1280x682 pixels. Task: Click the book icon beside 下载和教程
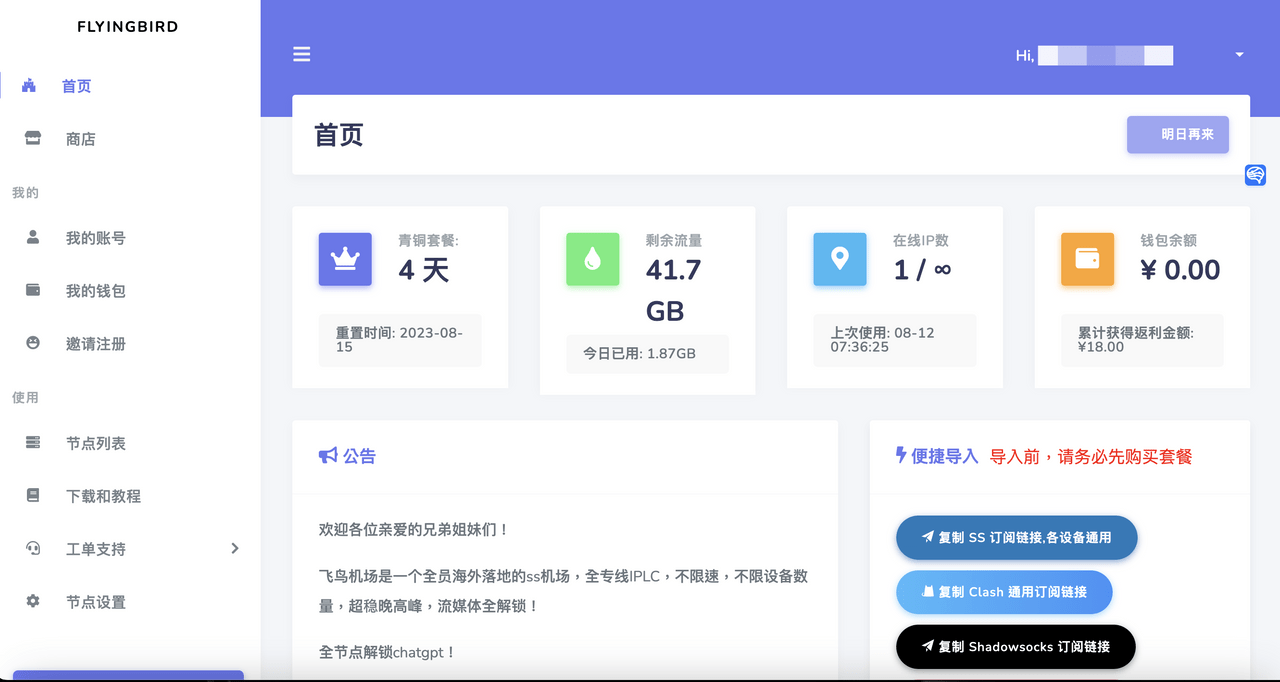pos(33,496)
